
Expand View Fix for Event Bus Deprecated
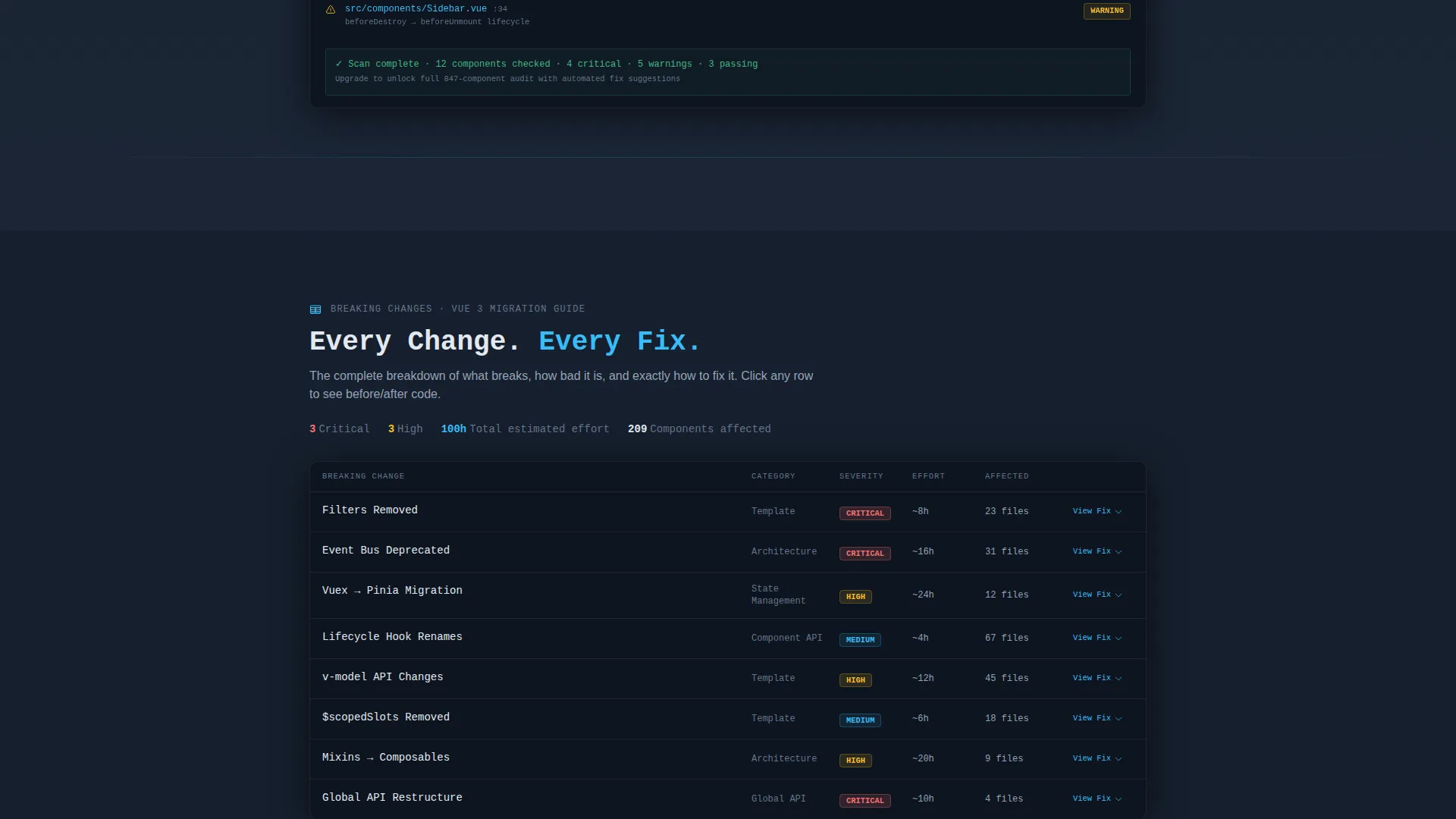click(x=1097, y=551)
